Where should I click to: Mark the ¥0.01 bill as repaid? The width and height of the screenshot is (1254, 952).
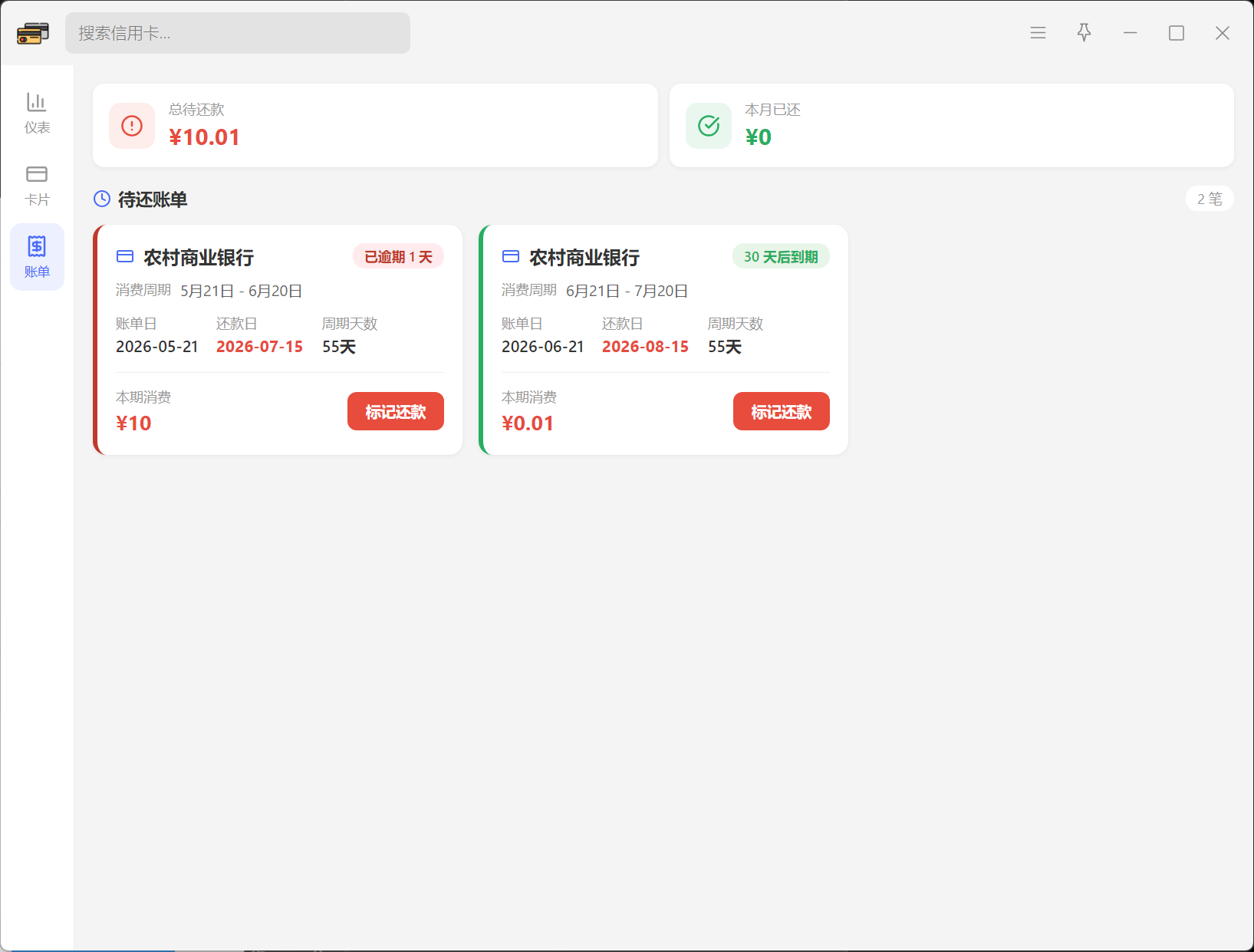pyautogui.click(x=782, y=411)
